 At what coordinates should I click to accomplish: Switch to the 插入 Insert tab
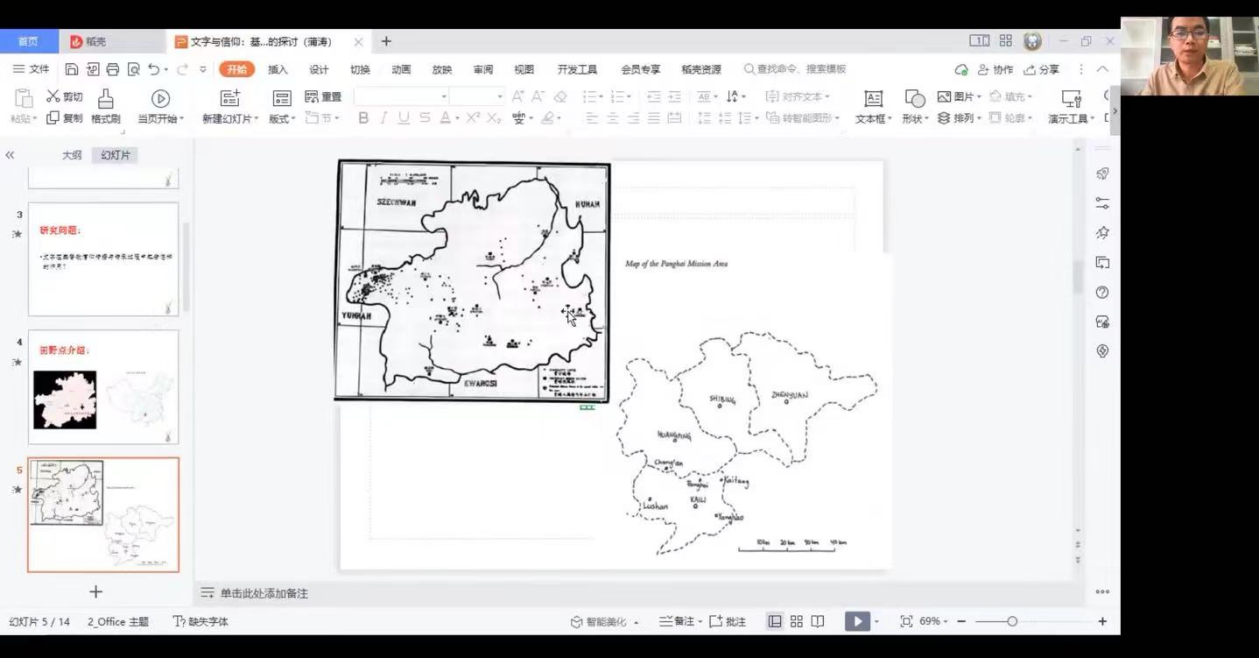click(278, 69)
